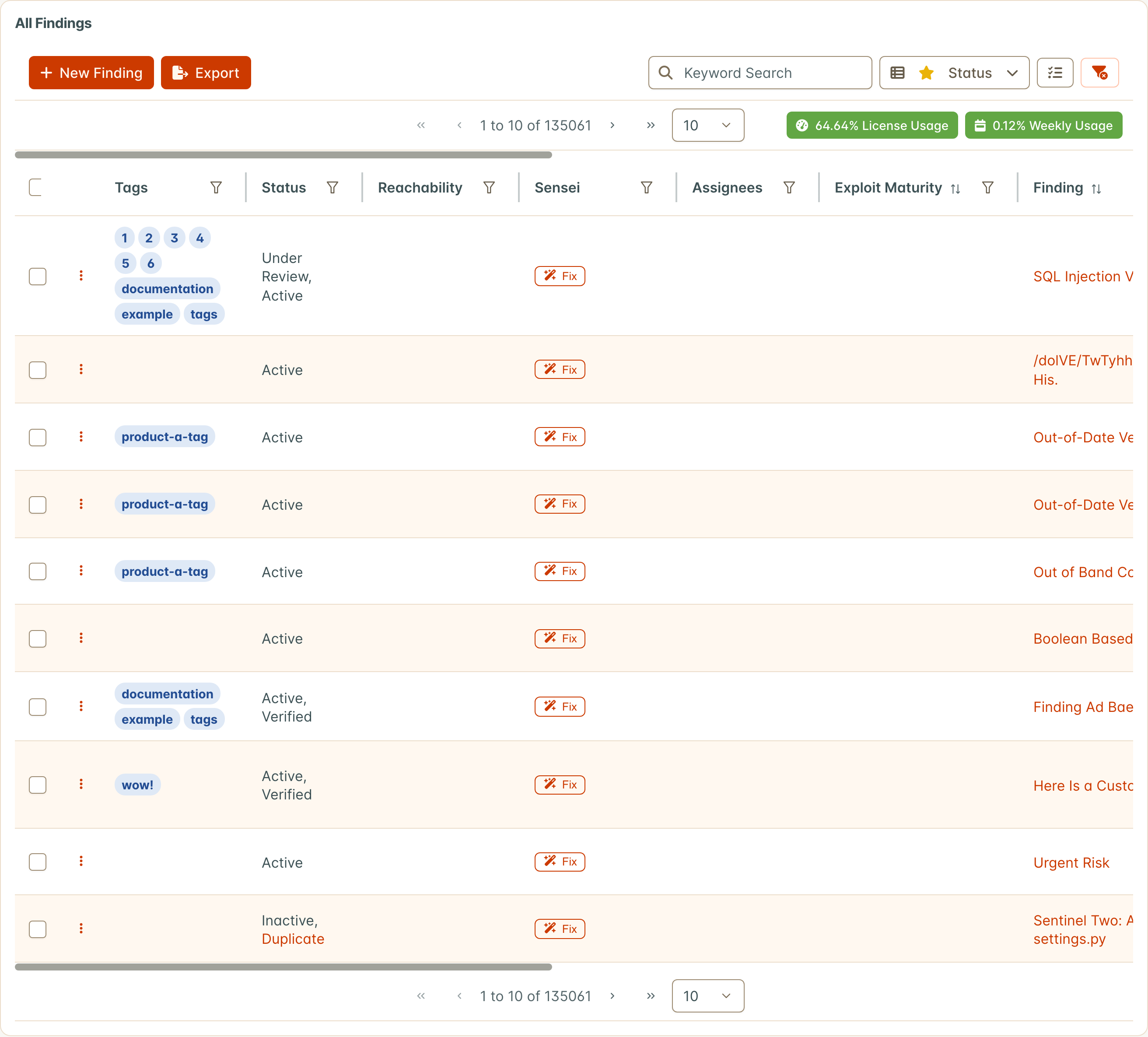The width and height of the screenshot is (1148, 1037).
Task: Select the Urgent Risk row checkbox
Action: [38, 862]
